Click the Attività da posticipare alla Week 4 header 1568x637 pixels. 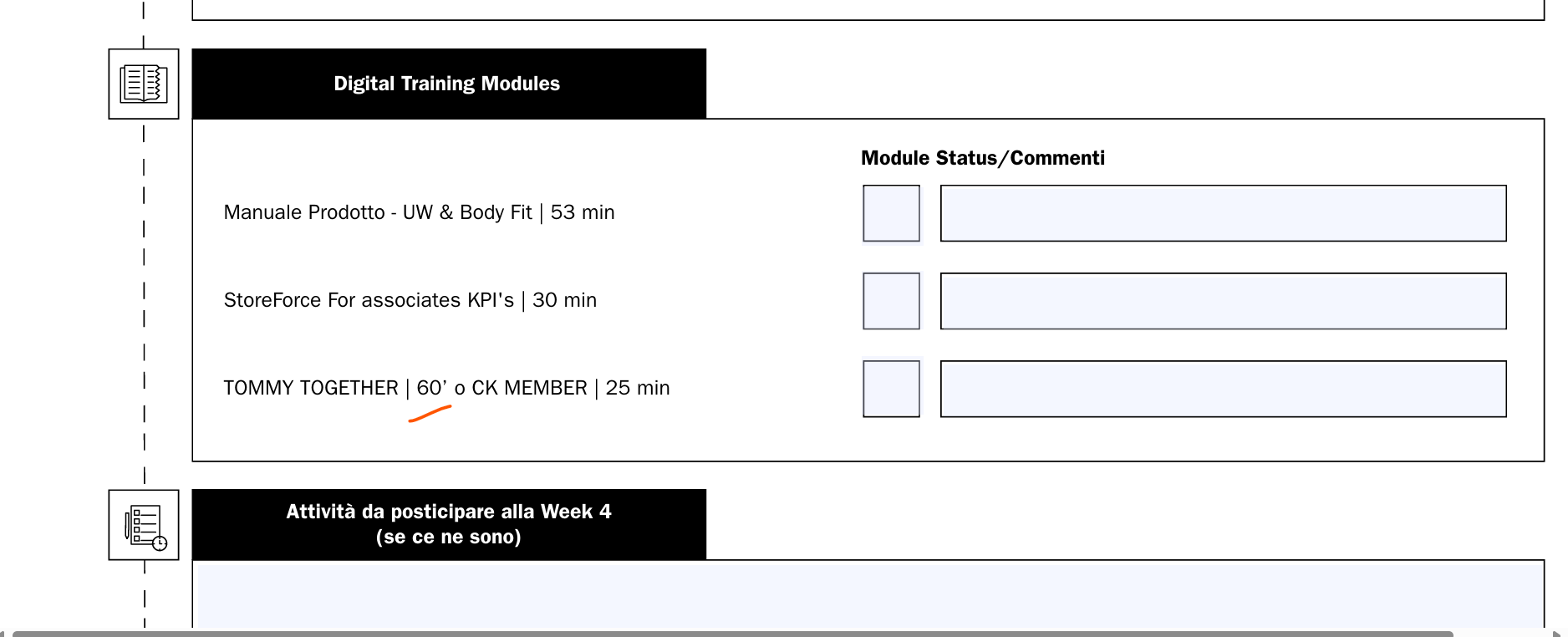(449, 524)
